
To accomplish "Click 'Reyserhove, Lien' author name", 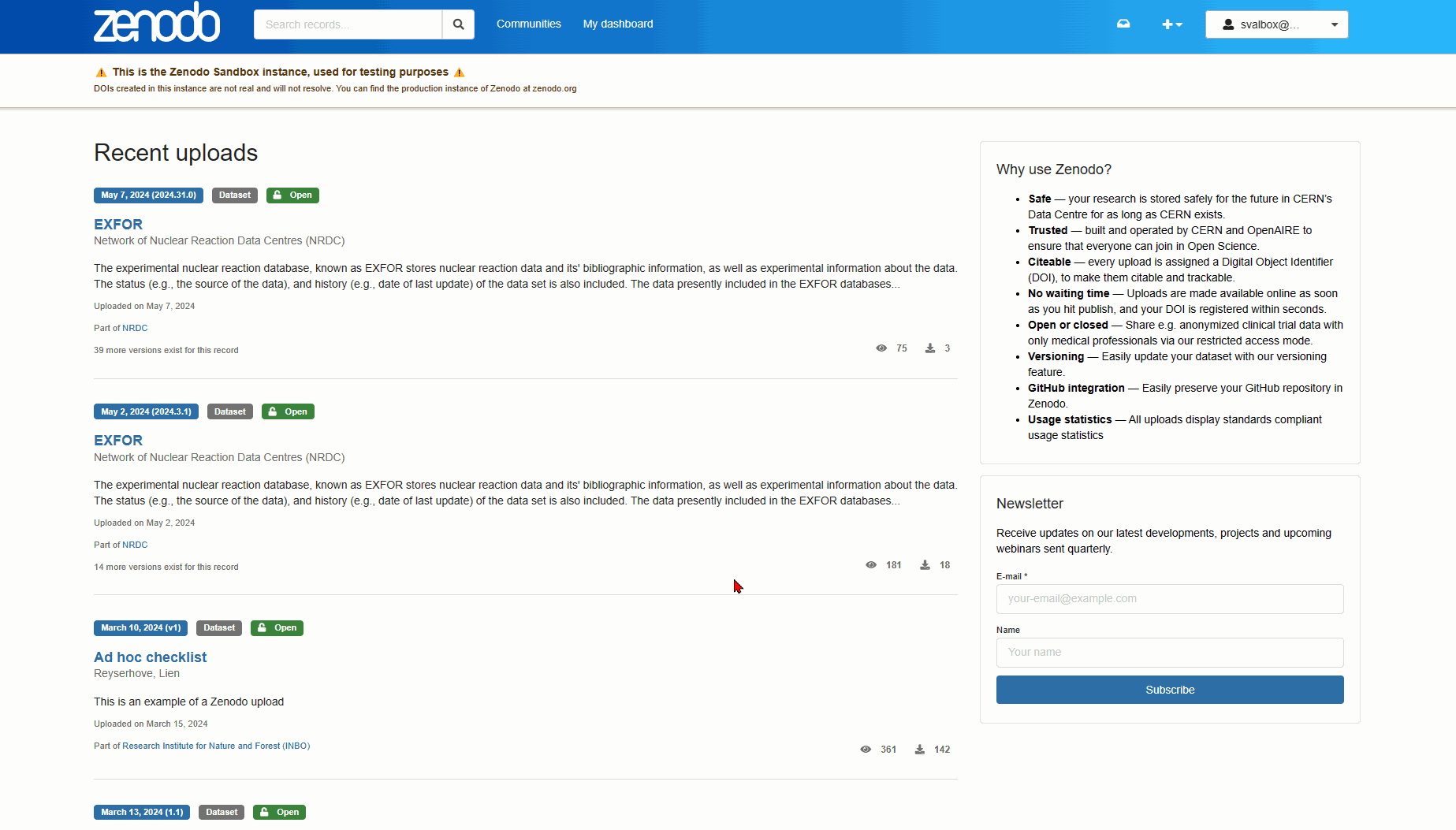I will pos(136,674).
